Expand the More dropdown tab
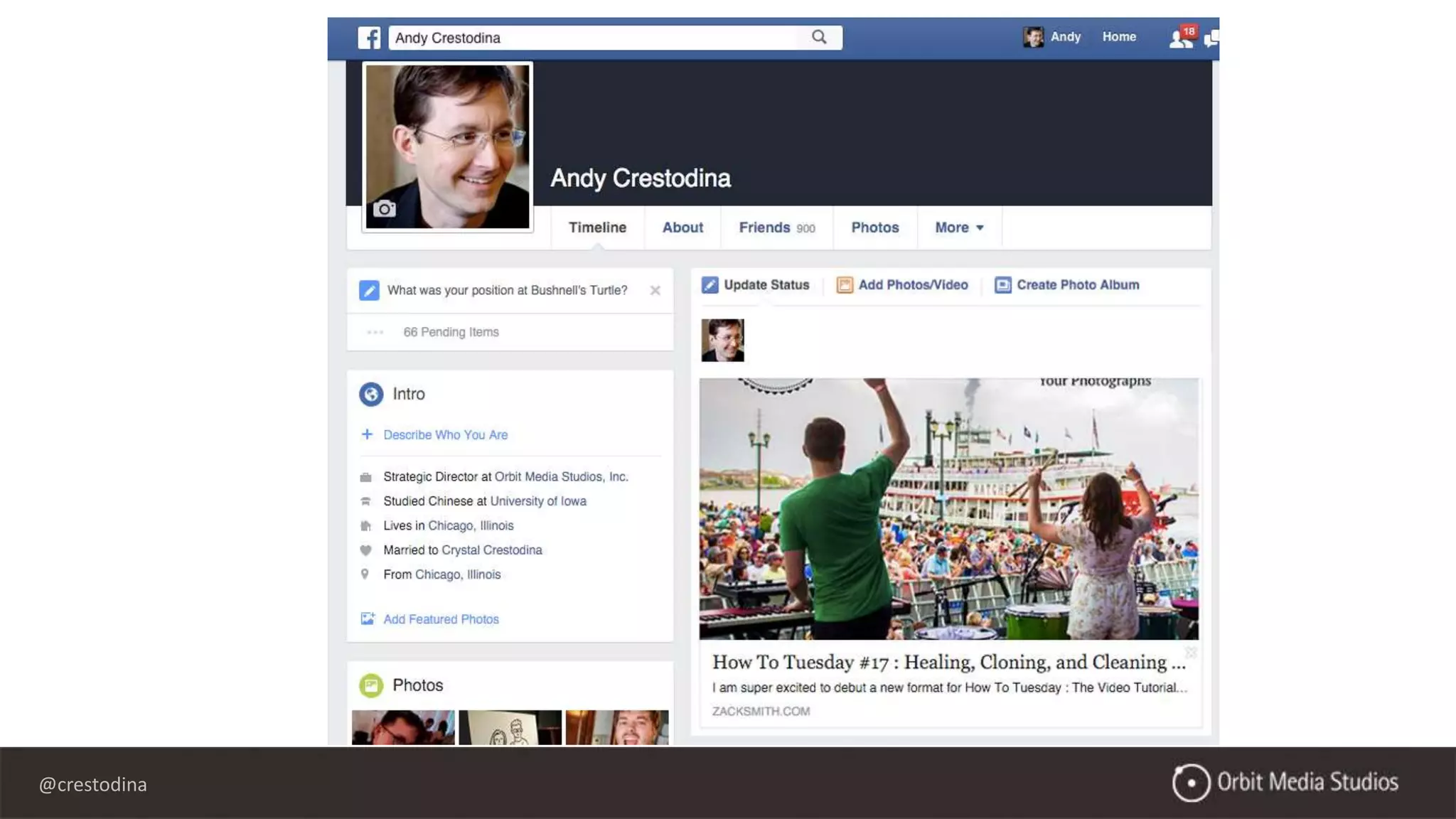This screenshot has width=1456, height=819. tap(959, 227)
